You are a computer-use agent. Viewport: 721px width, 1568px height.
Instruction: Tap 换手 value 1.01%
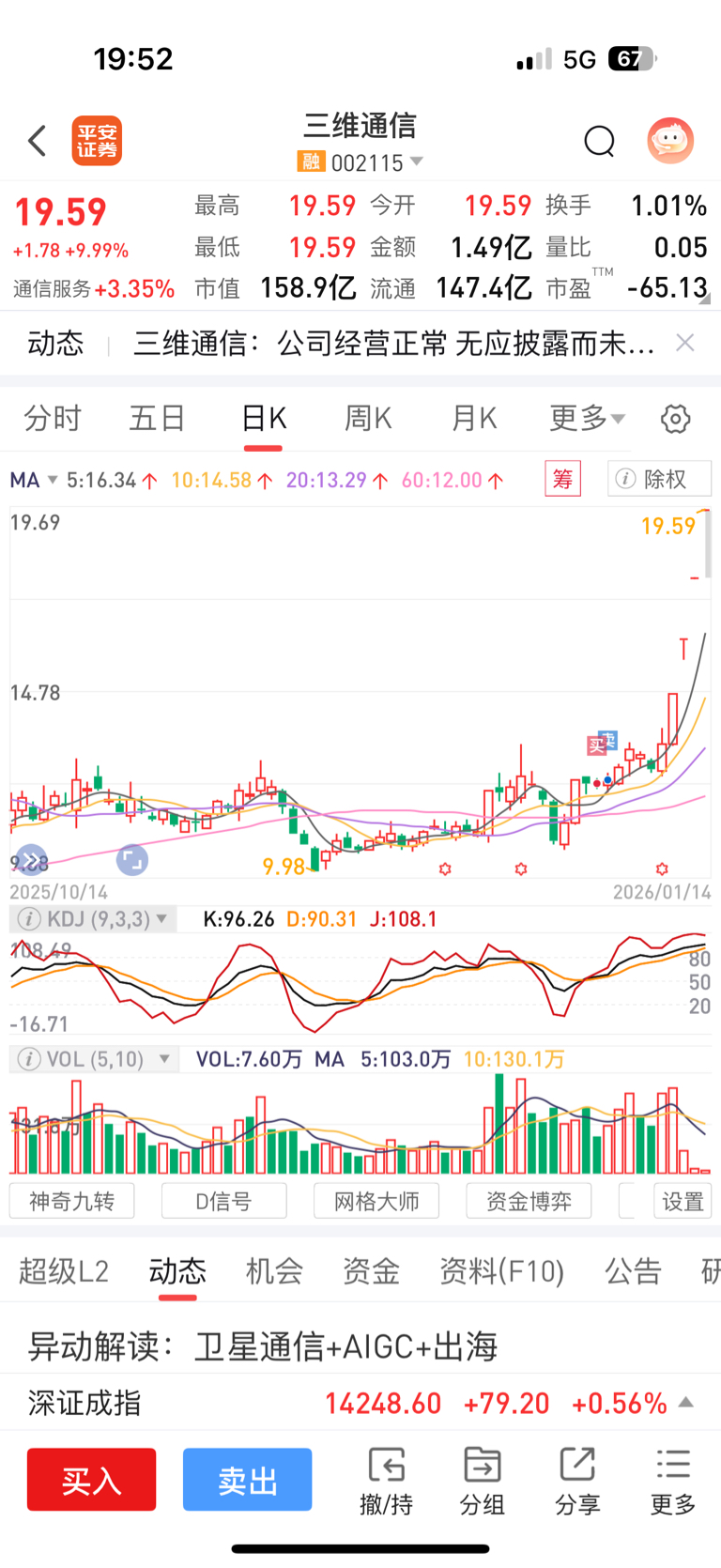pos(668,206)
